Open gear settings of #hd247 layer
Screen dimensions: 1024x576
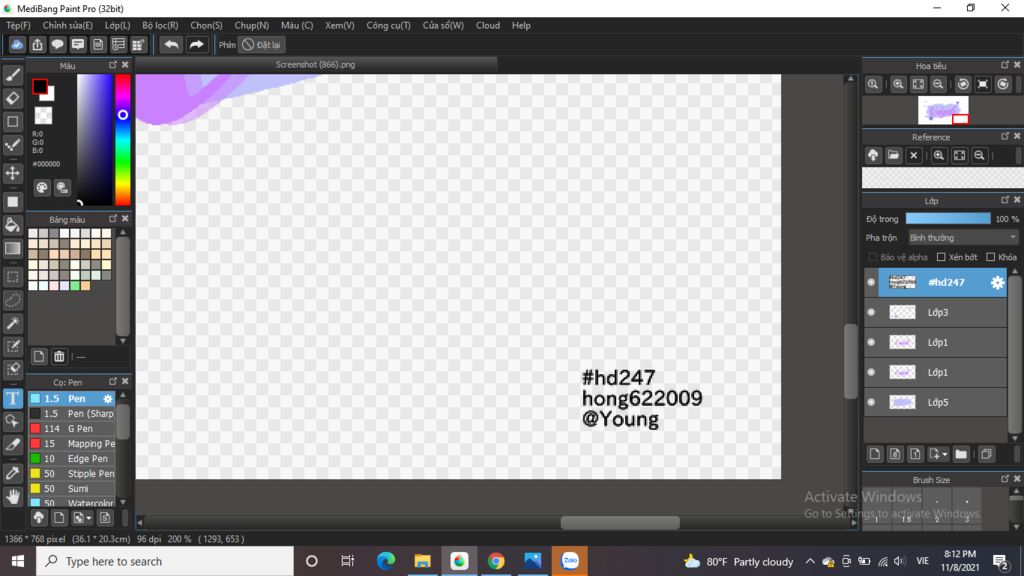(x=997, y=282)
